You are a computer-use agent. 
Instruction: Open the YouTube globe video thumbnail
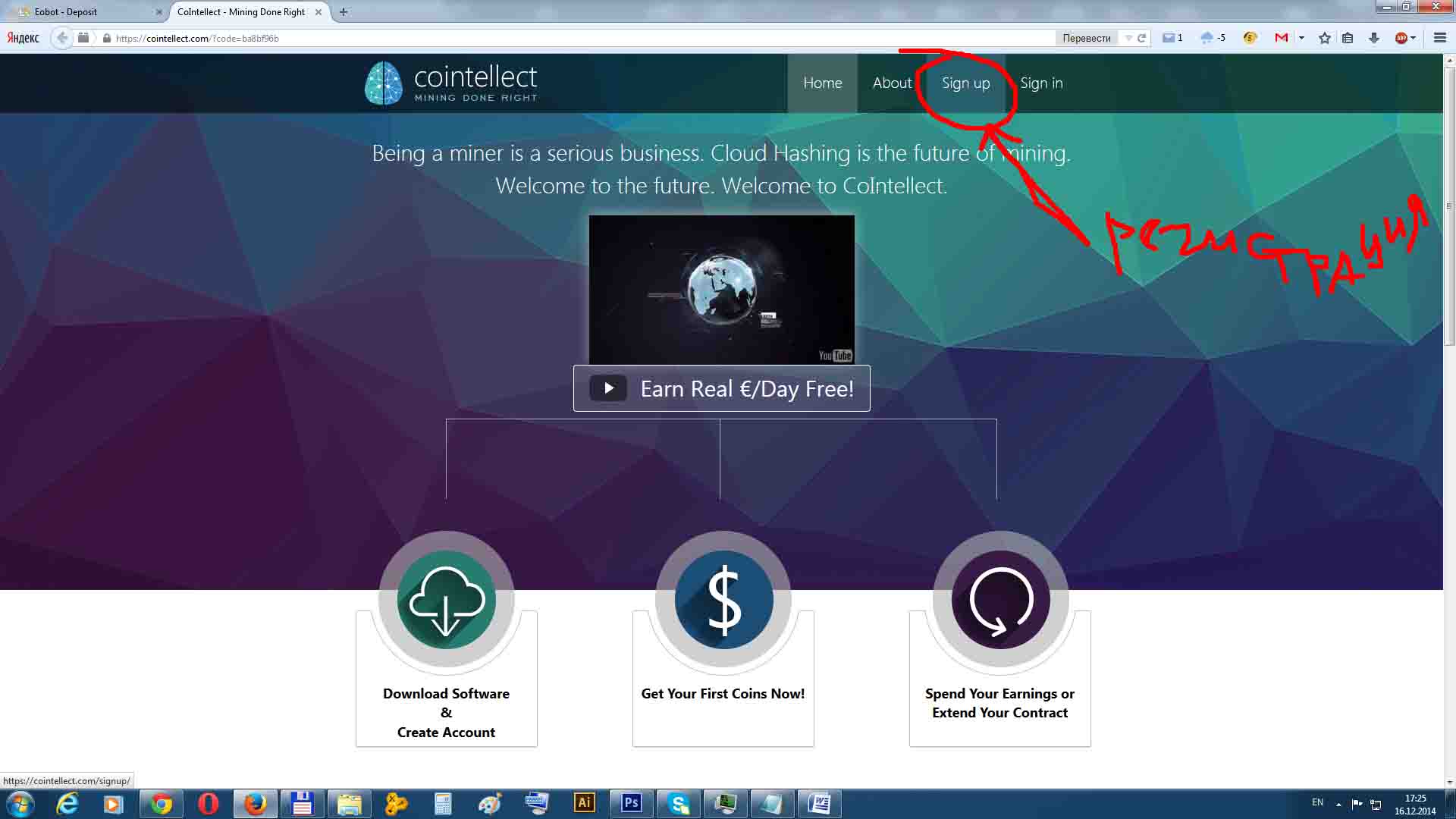[721, 290]
